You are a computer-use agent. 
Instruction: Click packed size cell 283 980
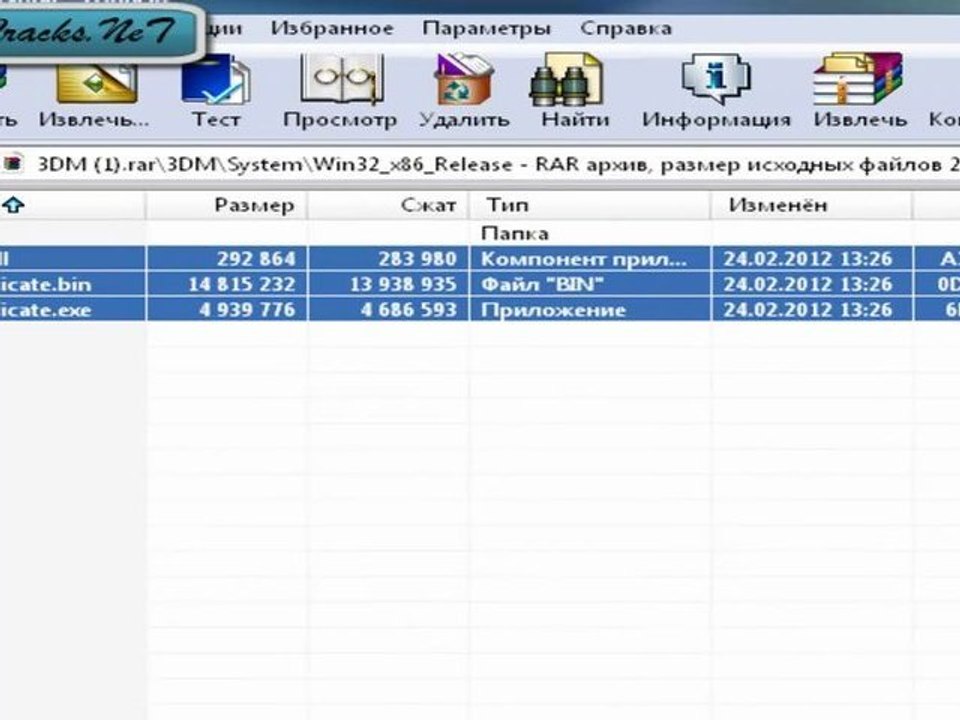(x=418, y=259)
